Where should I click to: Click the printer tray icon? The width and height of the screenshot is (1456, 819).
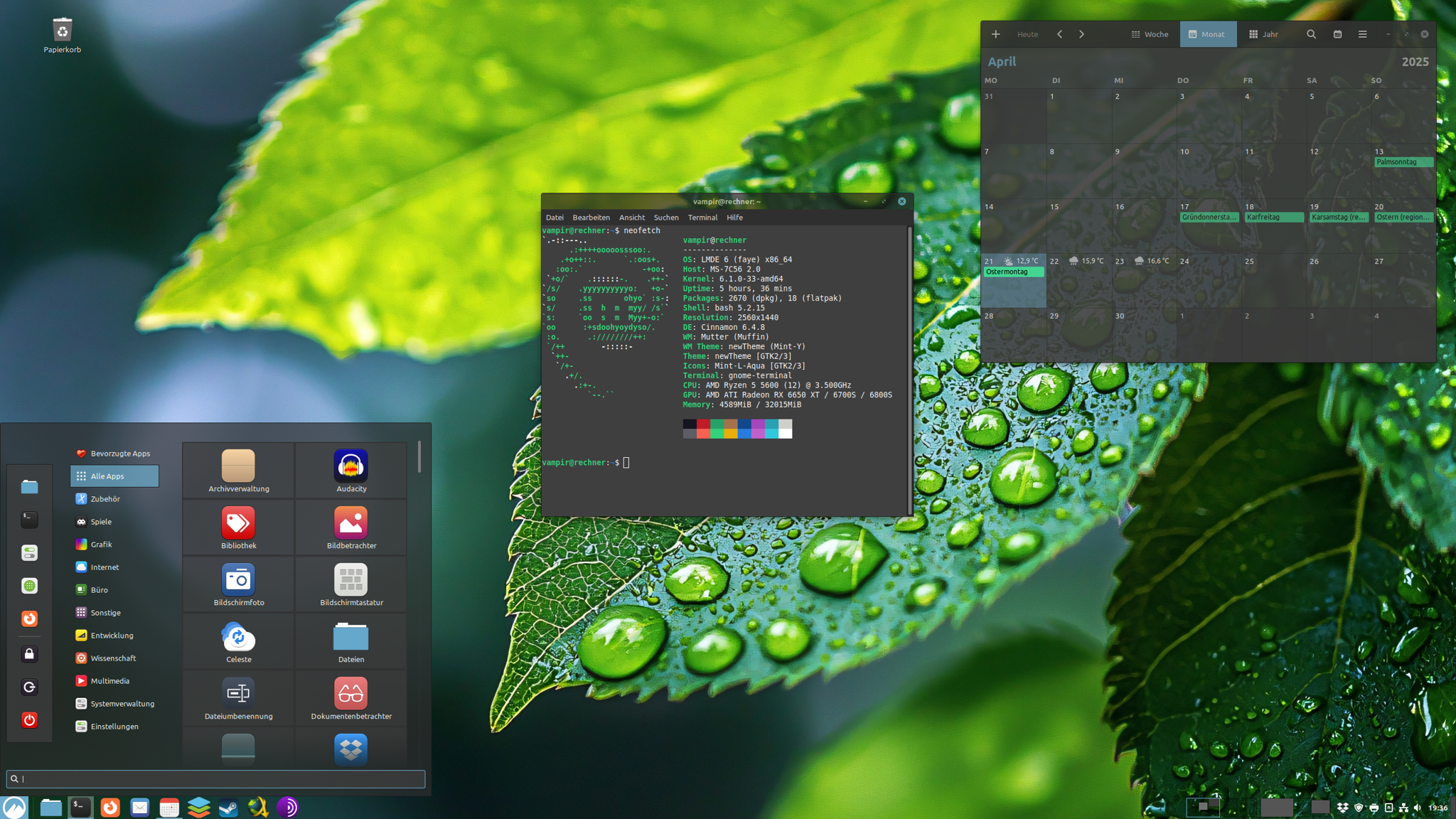[x=1374, y=808]
